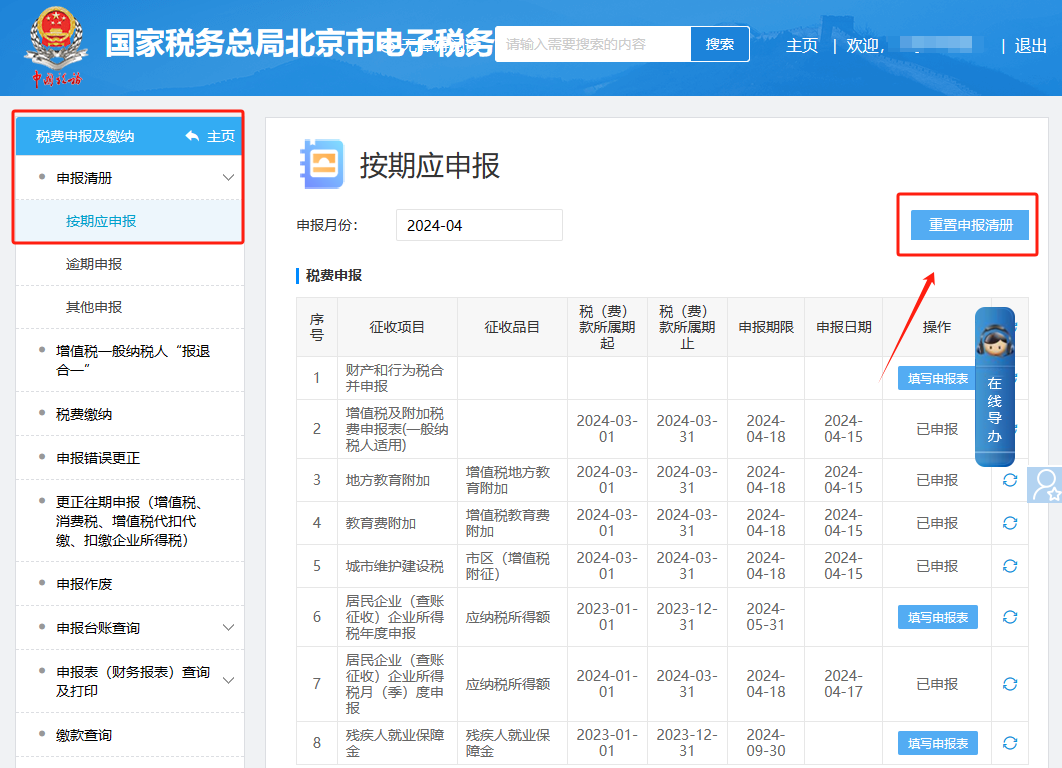
Task: Click 增值税教育费附加 cell
Action: click(512, 523)
